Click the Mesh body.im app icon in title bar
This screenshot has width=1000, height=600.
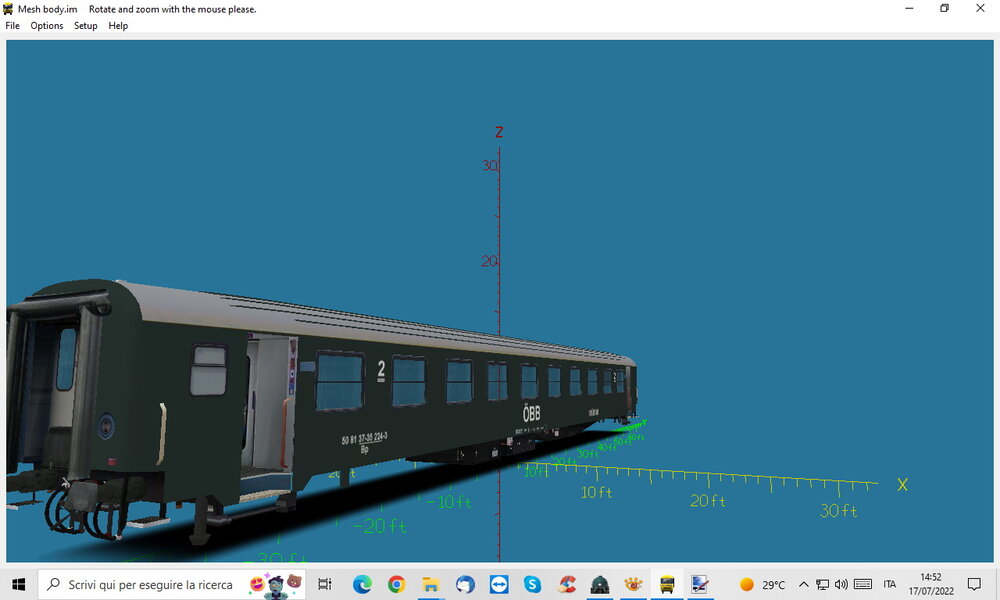click(x=8, y=9)
